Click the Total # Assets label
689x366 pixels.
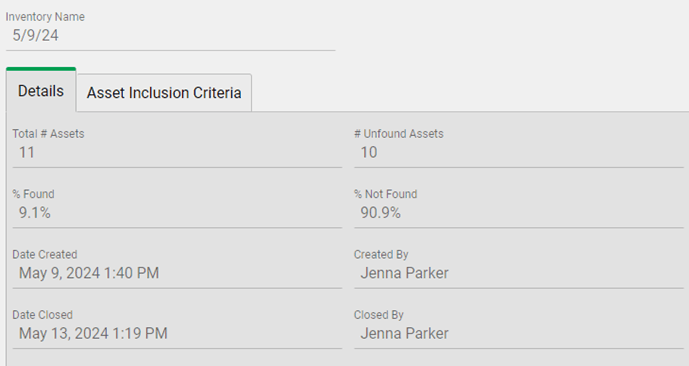48,134
